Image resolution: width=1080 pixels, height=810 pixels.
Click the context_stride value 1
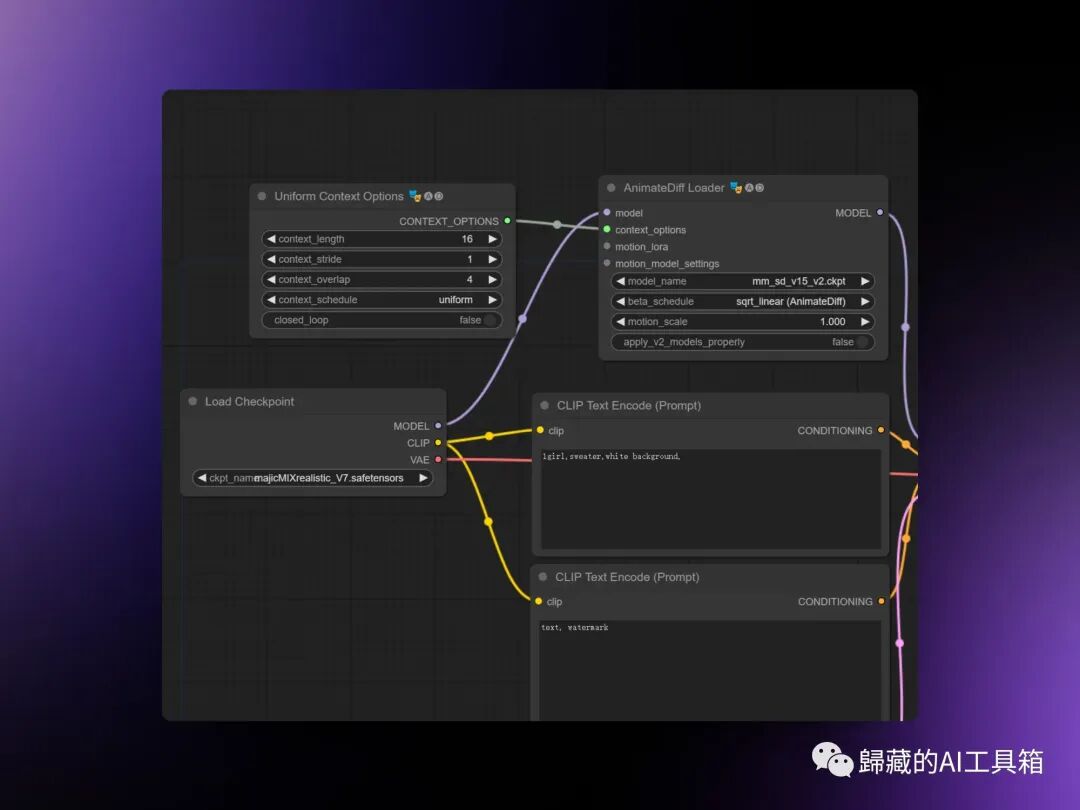(470, 260)
